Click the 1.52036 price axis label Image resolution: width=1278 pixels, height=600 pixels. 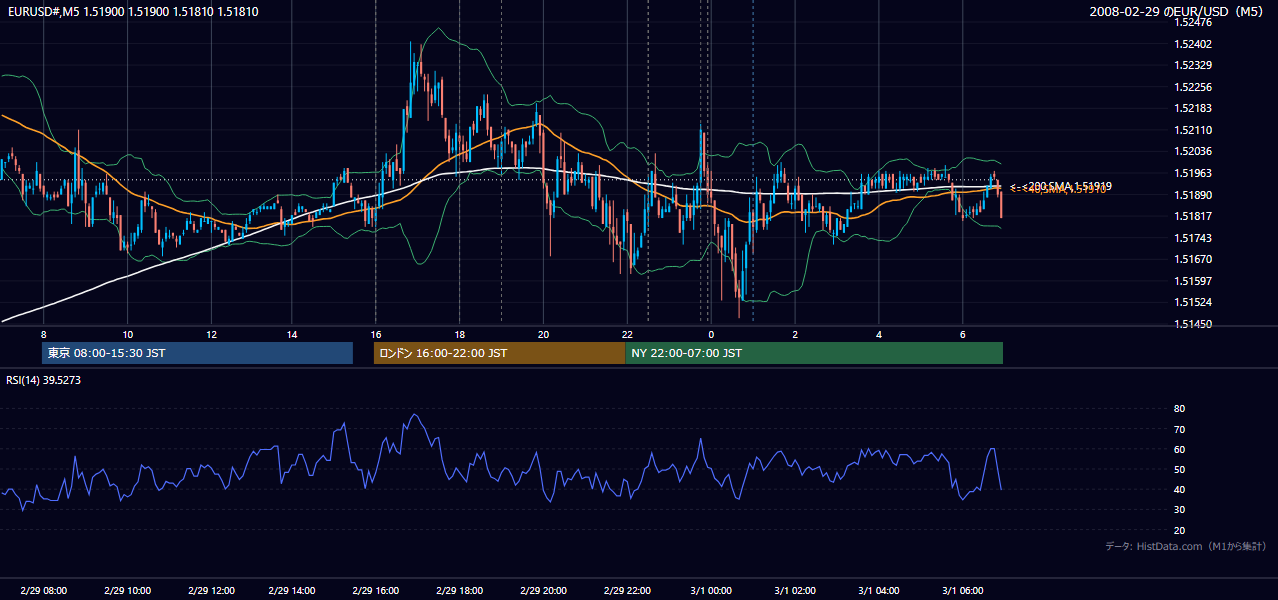(1193, 151)
